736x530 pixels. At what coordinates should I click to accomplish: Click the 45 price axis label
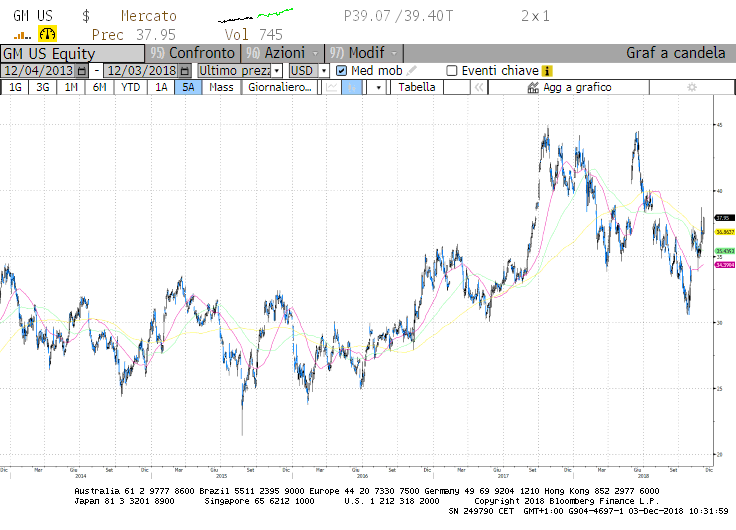[719, 125]
